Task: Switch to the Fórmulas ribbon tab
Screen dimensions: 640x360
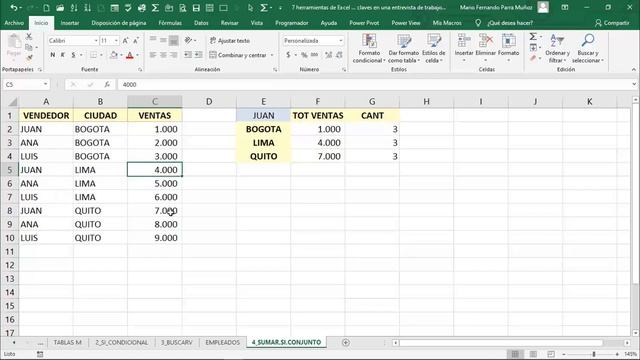Action: (x=170, y=23)
